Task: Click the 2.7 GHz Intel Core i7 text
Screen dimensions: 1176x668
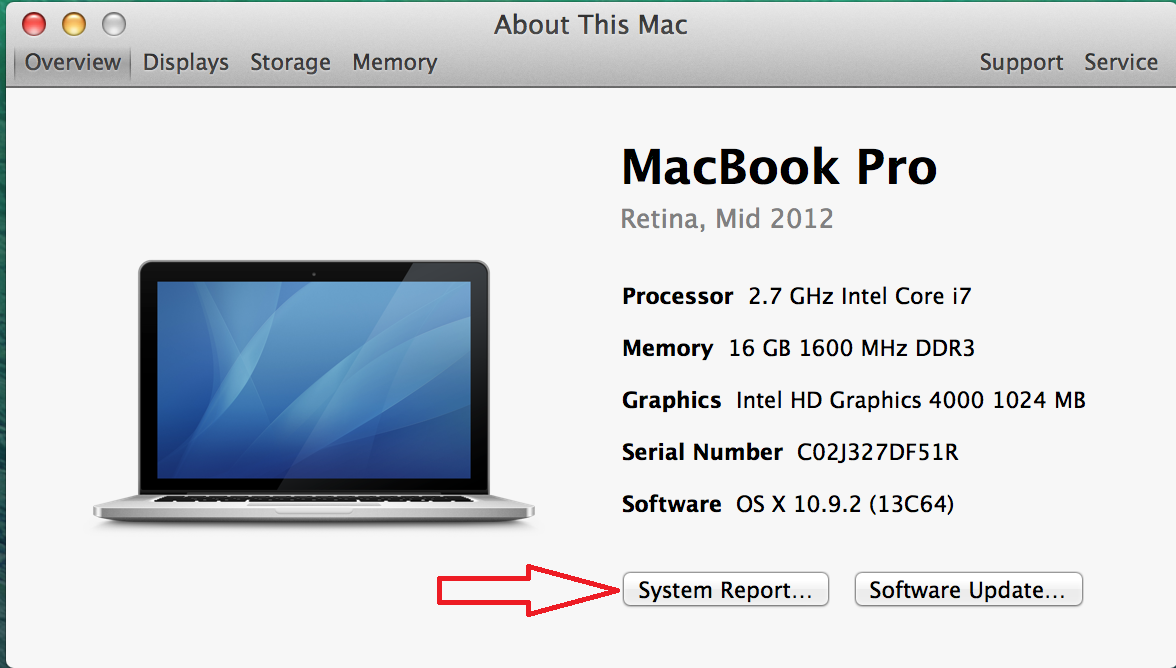Action: 860,296
